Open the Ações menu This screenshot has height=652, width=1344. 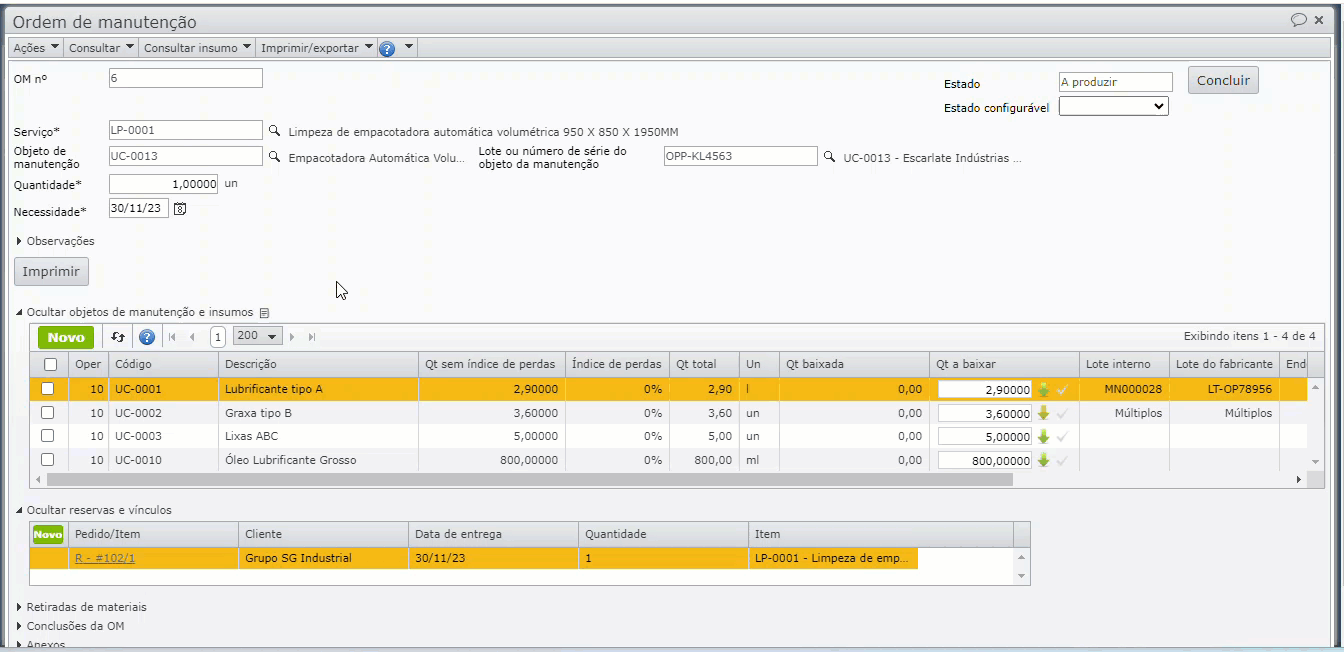pos(36,48)
